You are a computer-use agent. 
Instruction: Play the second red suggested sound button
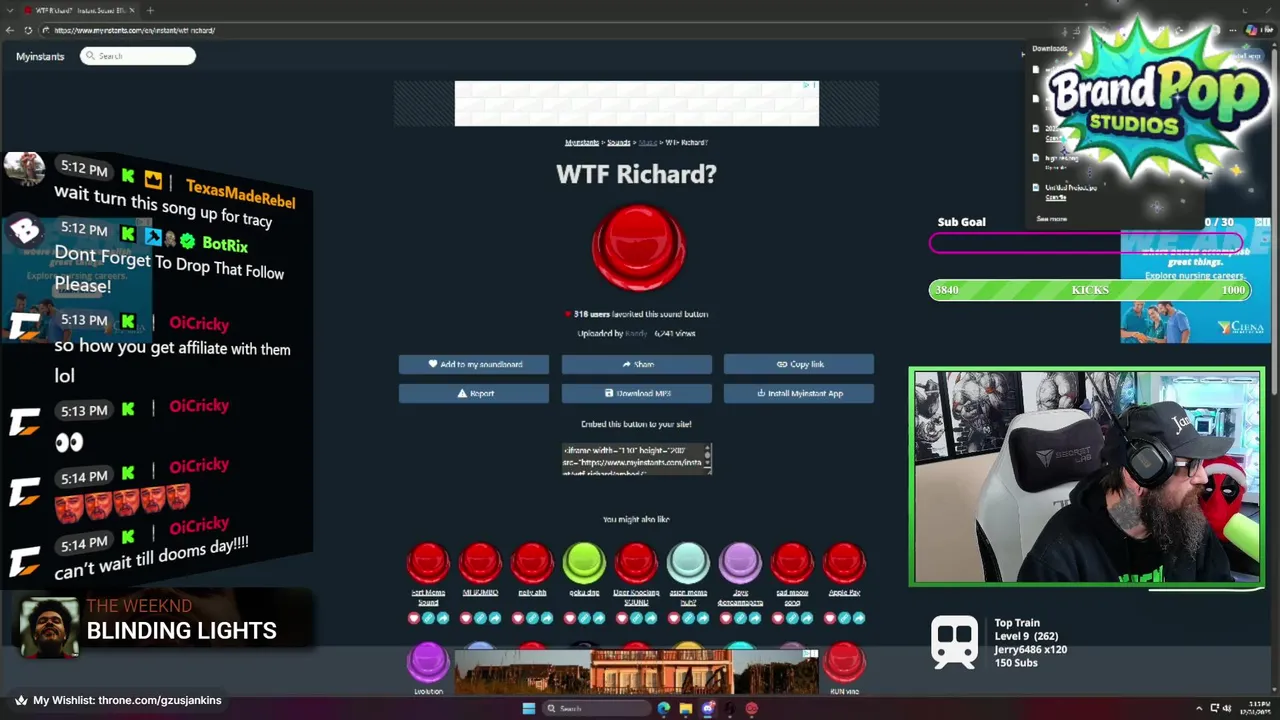pyautogui.click(x=480, y=563)
